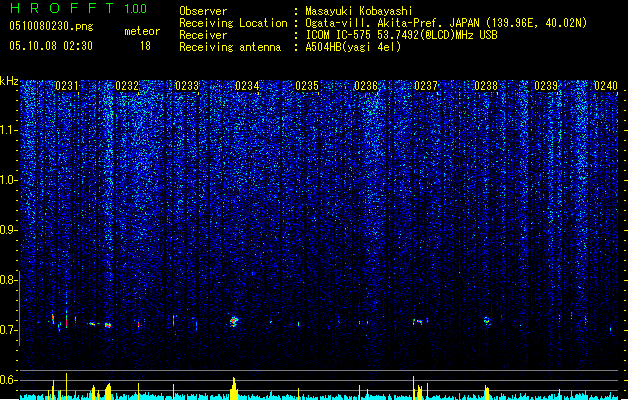Click the 'Receiving antenna' label
This screenshot has height=400, width=629.
pyautogui.click(x=230, y=47)
